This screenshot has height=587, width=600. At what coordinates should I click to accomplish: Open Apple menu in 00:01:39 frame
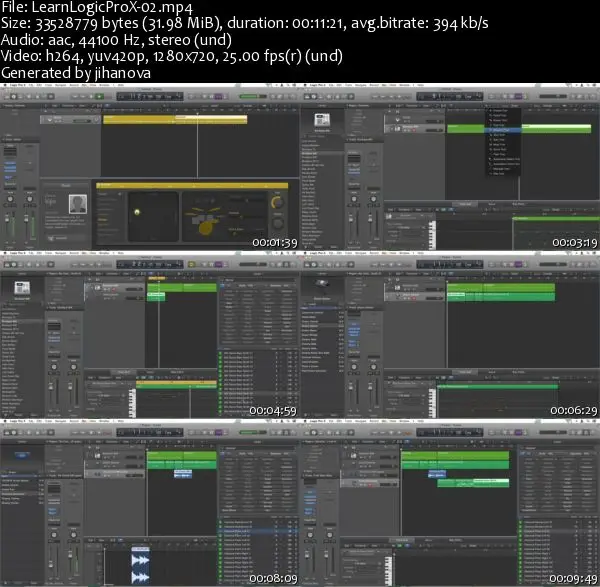point(4,85)
